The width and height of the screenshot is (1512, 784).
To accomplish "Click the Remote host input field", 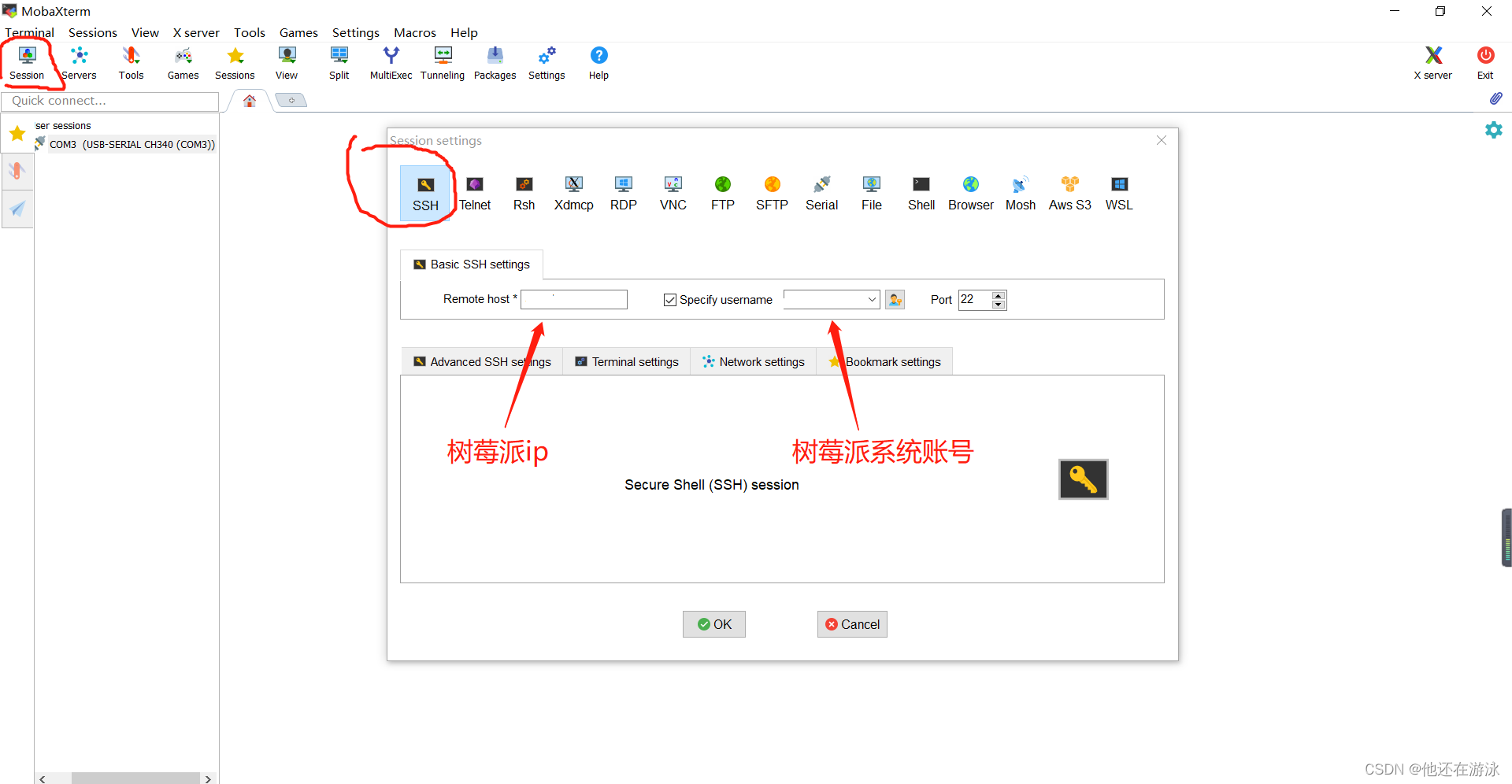I will (574, 299).
